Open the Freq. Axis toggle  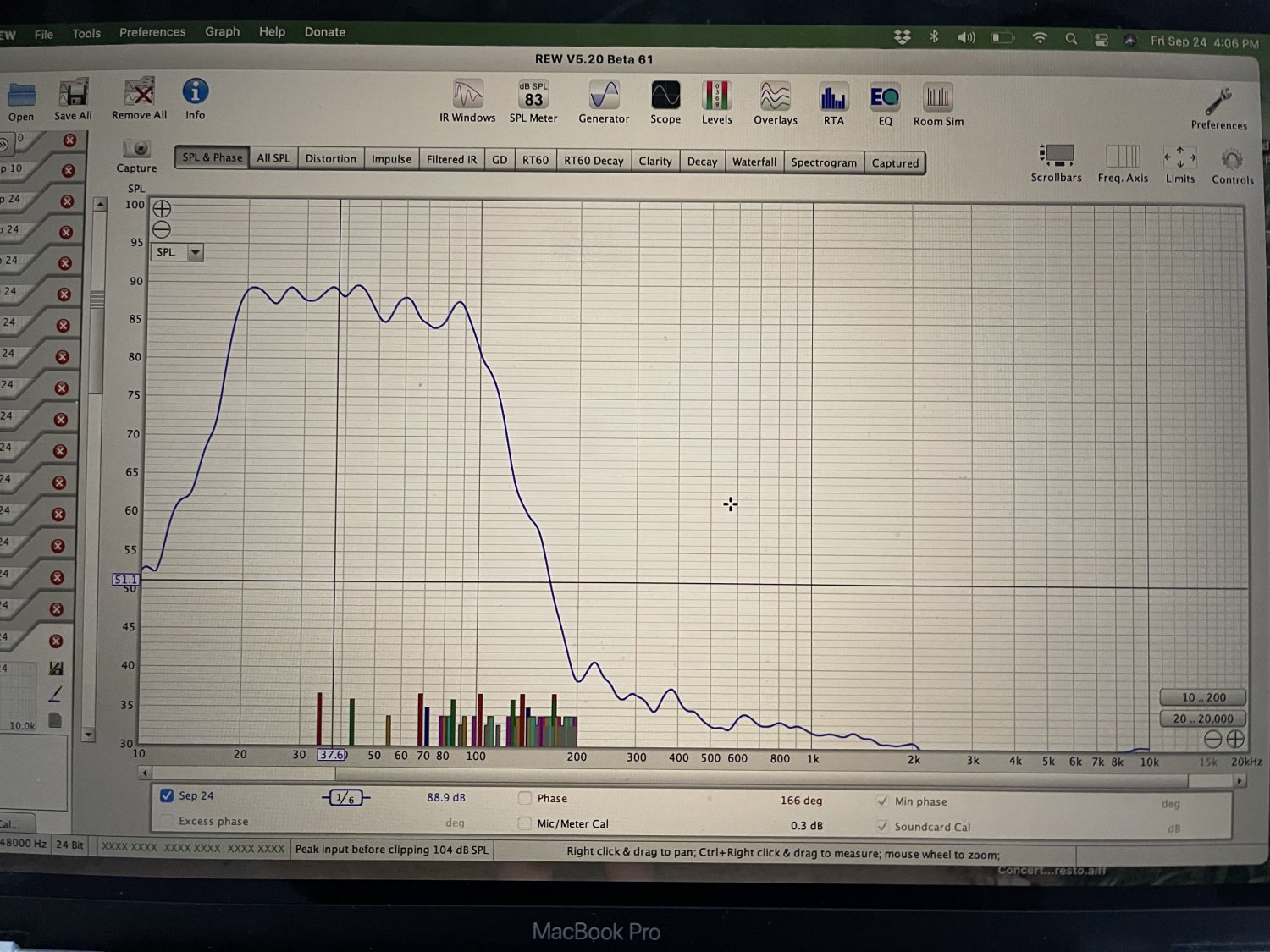[x=1123, y=157]
